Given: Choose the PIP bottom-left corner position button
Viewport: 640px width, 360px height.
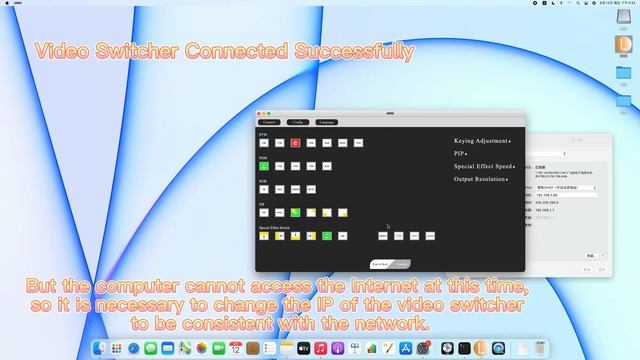Looking at the screenshot, I should click(x=327, y=213).
